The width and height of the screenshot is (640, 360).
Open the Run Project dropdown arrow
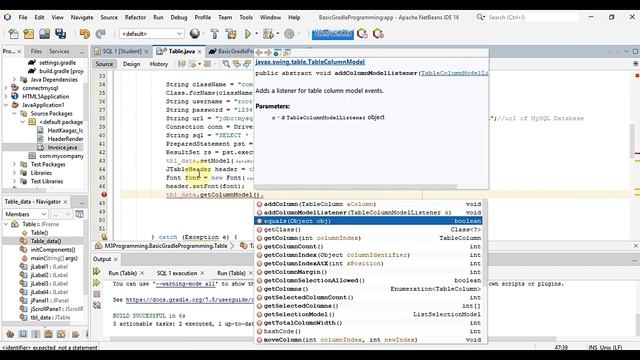(256, 34)
